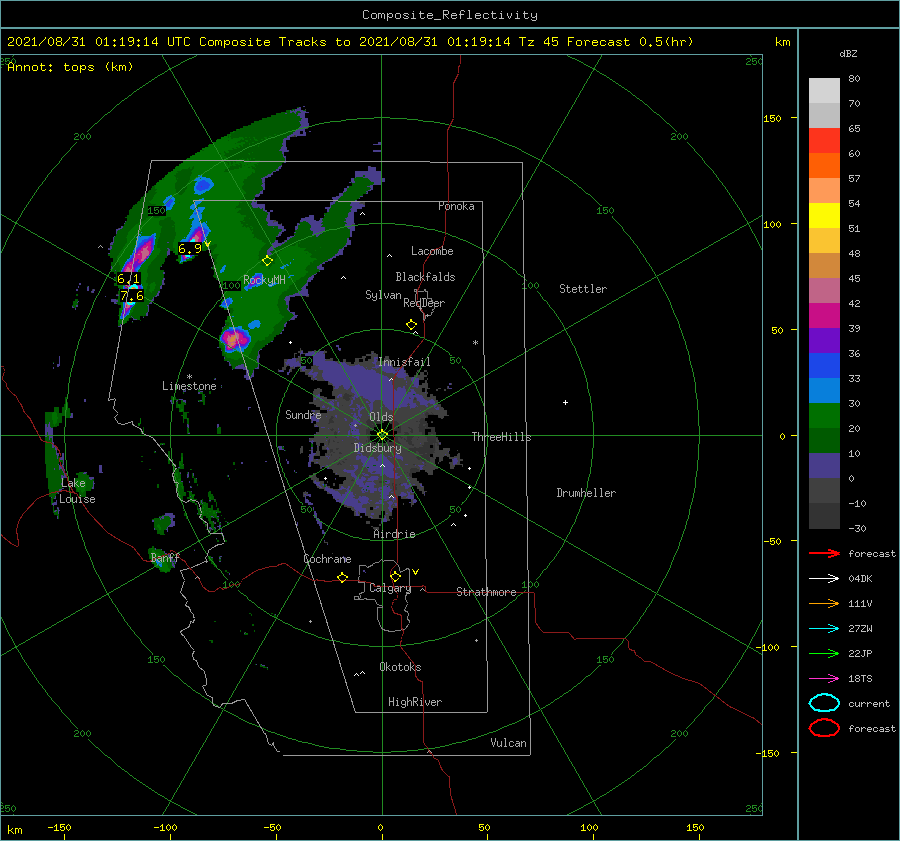Select the purple 36-39 dBZ swatch
This screenshot has width=900, height=841.
pos(824,341)
